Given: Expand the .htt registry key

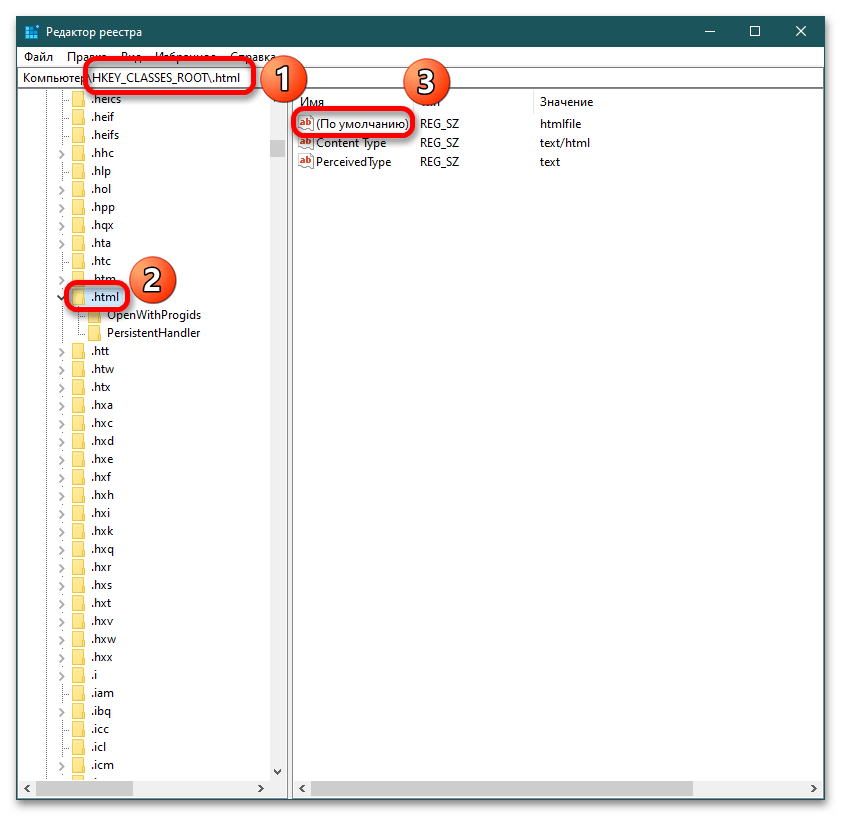Looking at the screenshot, I should point(62,351).
